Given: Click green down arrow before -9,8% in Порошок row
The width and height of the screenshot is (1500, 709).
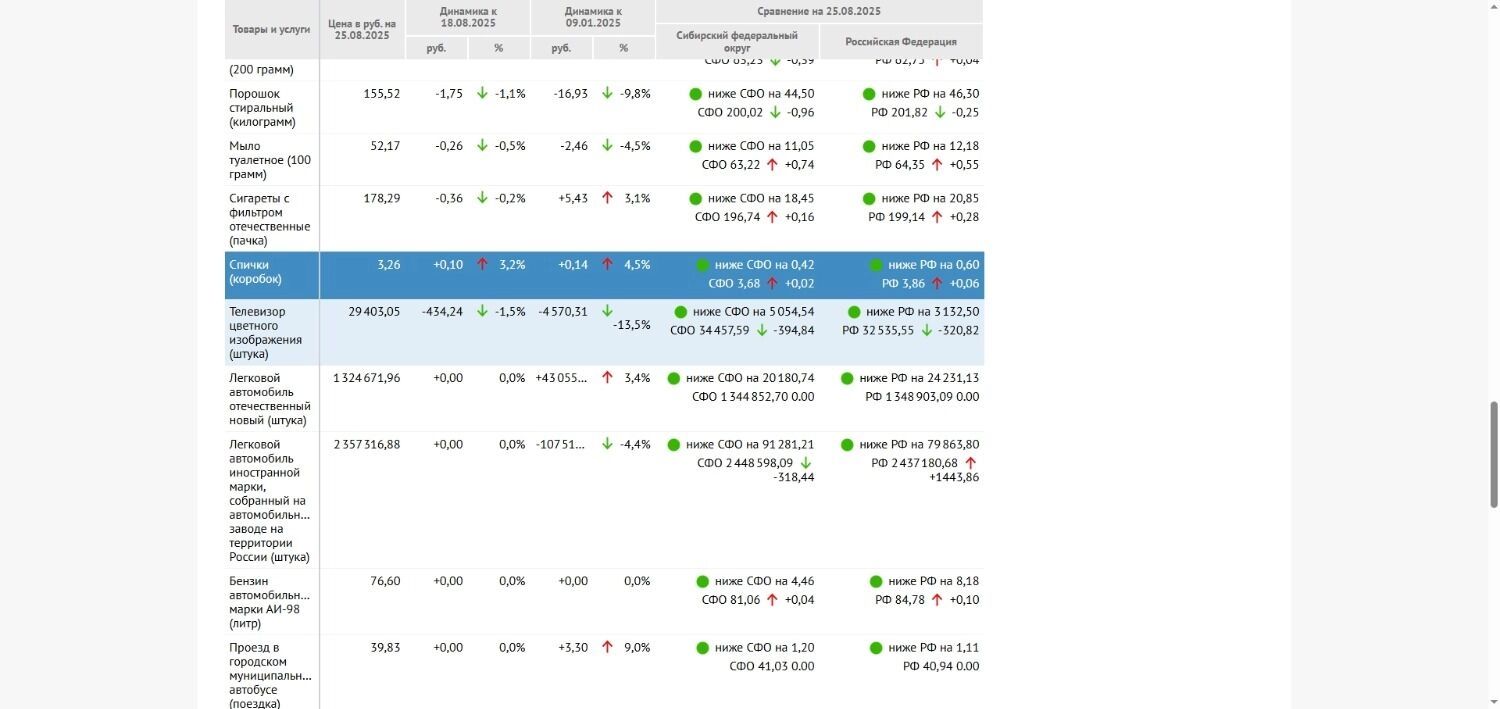Looking at the screenshot, I should 607,94.
